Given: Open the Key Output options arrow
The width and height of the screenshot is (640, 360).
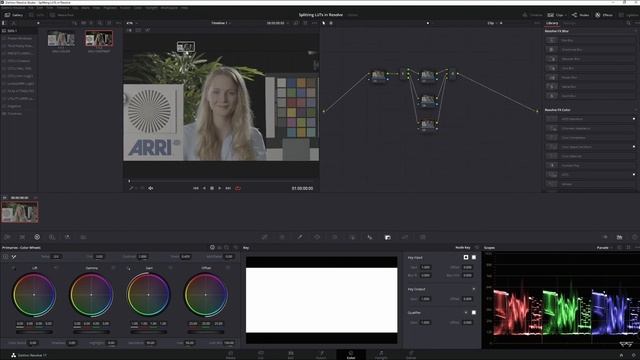Looking at the screenshot, I should pos(473,289).
